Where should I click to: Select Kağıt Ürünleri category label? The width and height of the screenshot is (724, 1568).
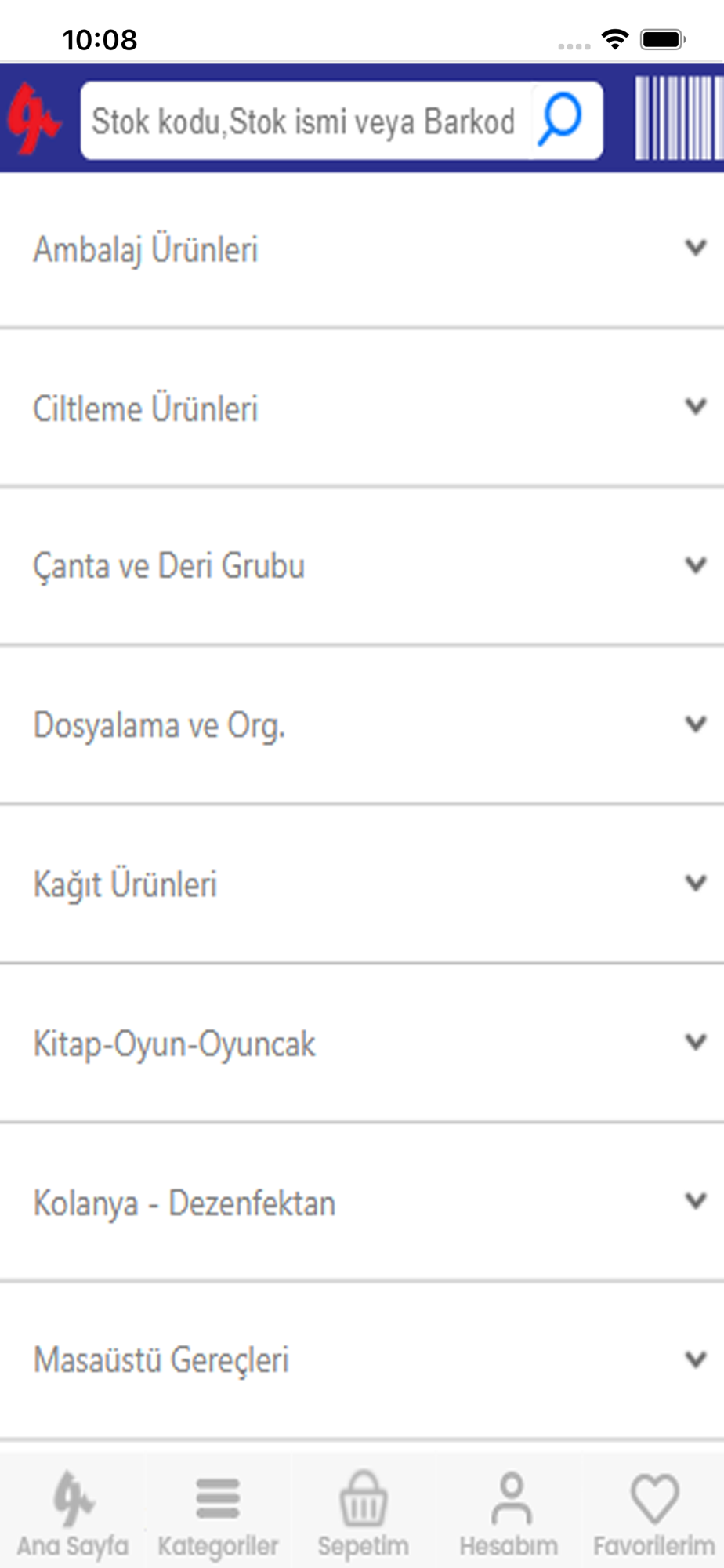(125, 884)
